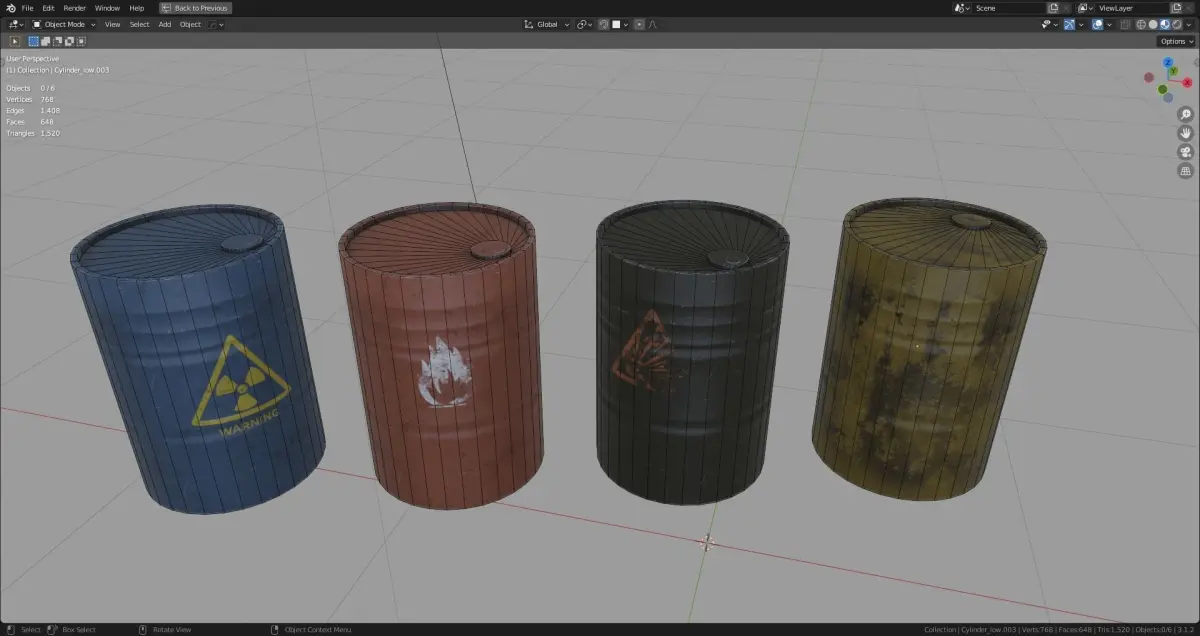
Task: Switch to Solid shading
Action: point(1153,24)
